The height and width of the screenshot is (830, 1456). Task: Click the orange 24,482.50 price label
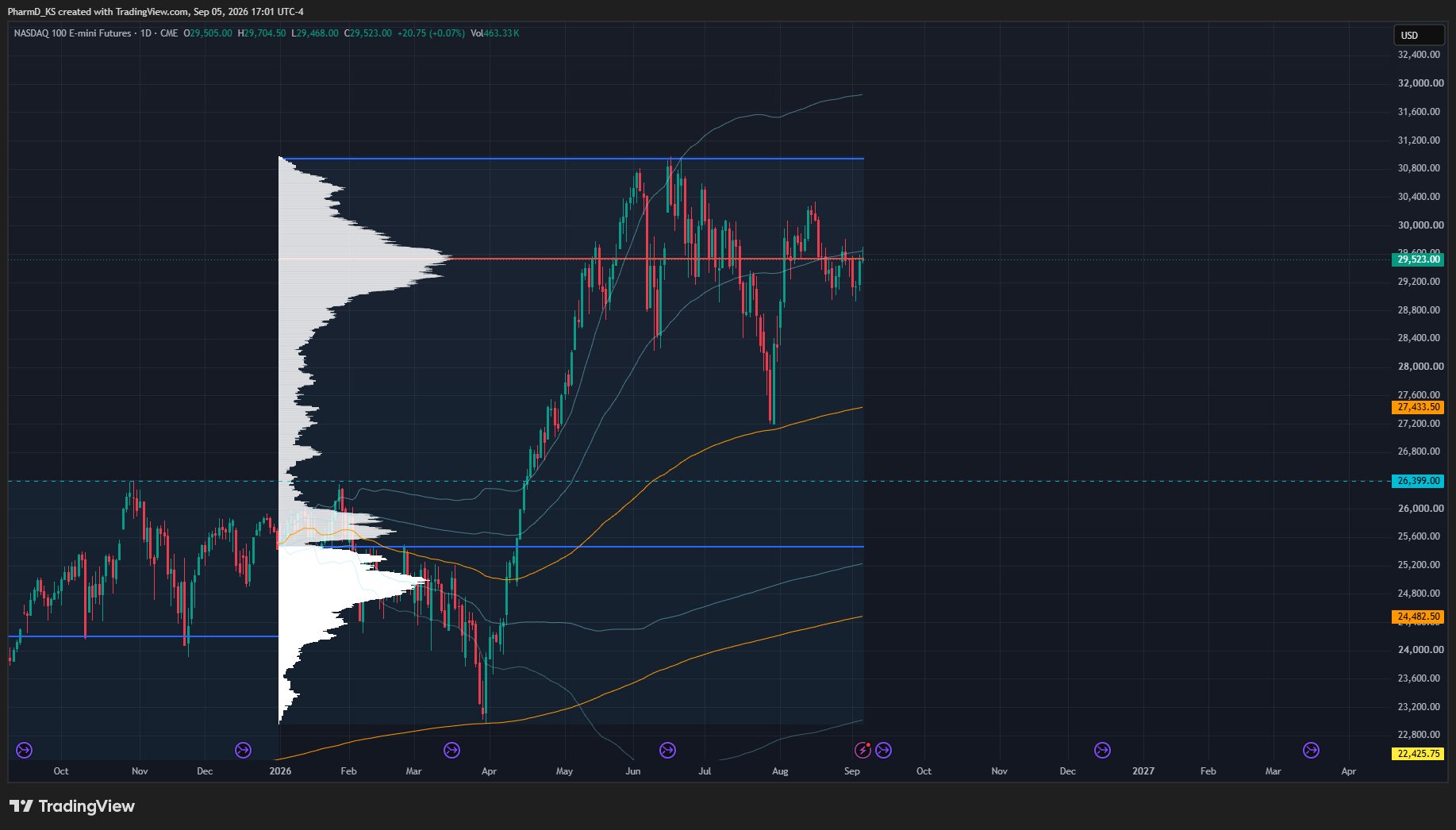coord(1419,617)
